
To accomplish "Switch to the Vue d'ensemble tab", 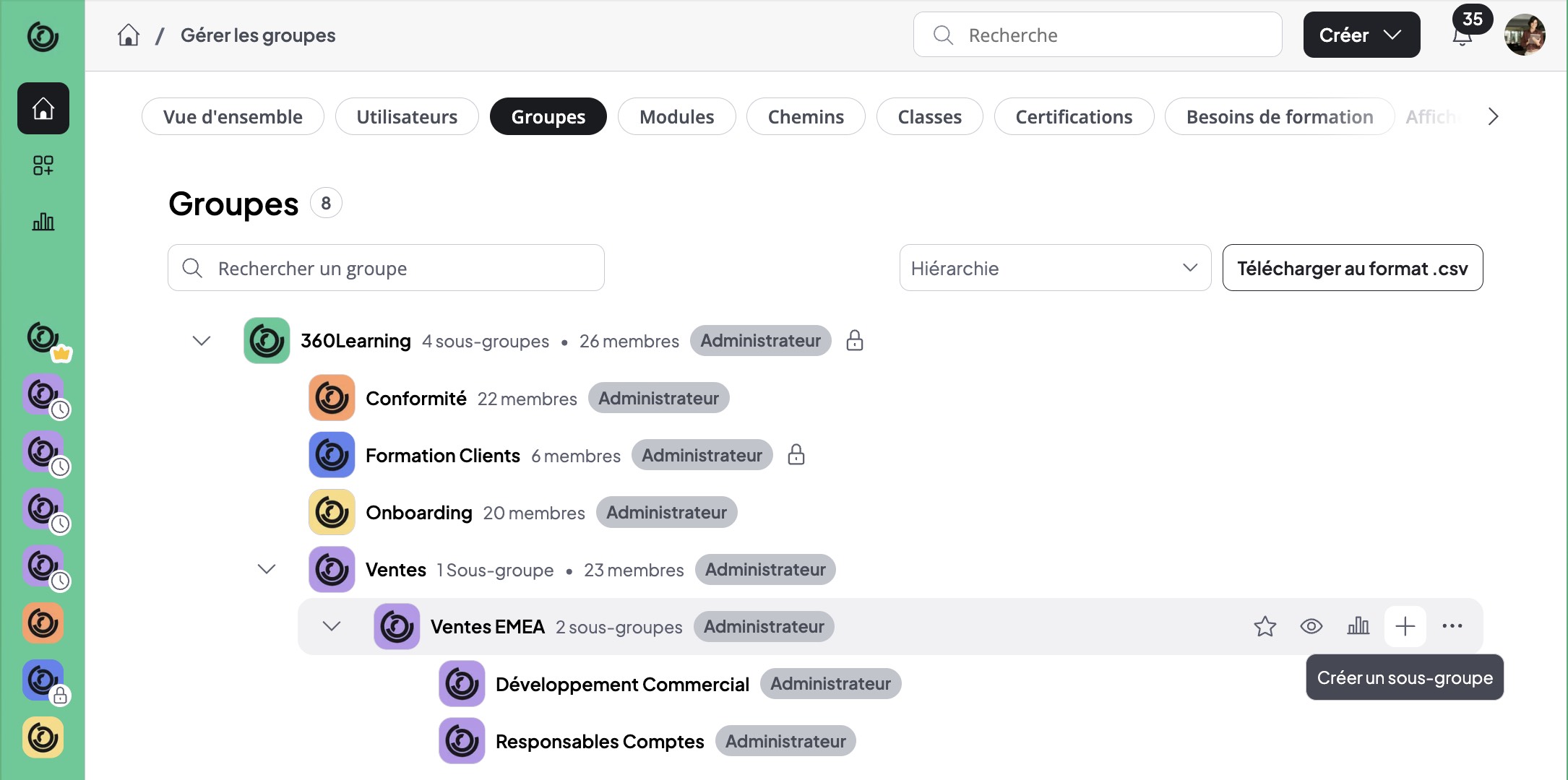I will pos(233,116).
